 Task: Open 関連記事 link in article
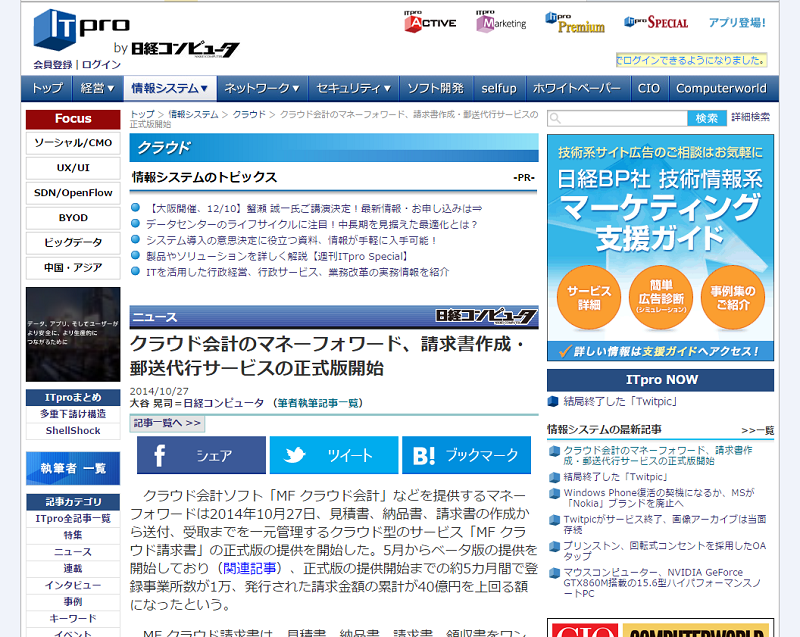point(249,568)
